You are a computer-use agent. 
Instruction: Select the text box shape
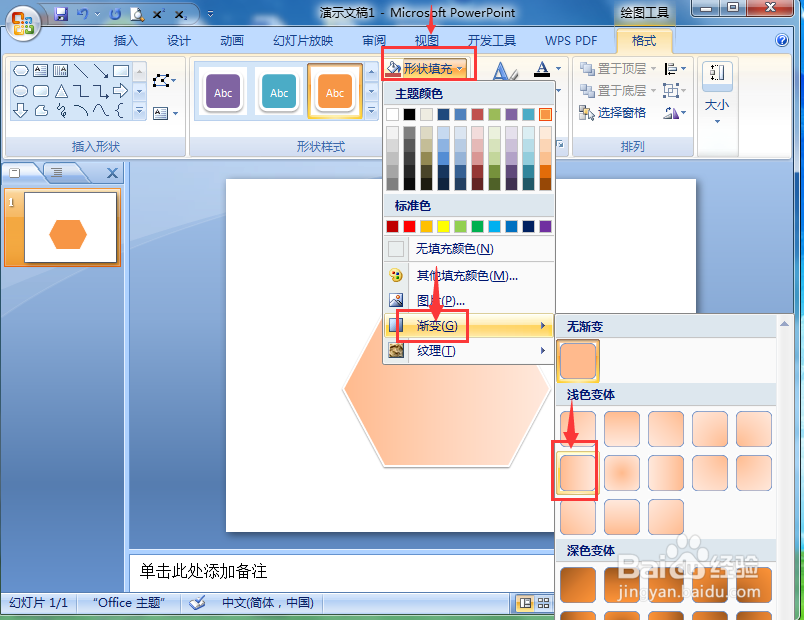pos(41,71)
